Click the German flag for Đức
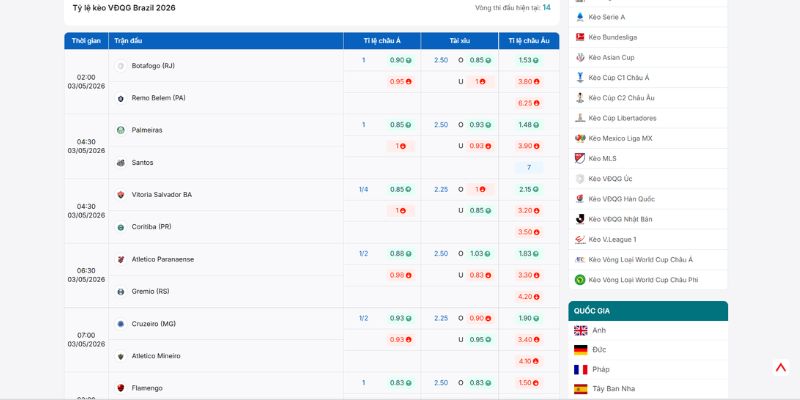The width and height of the screenshot is (800, 400). (x=581, y=350)
